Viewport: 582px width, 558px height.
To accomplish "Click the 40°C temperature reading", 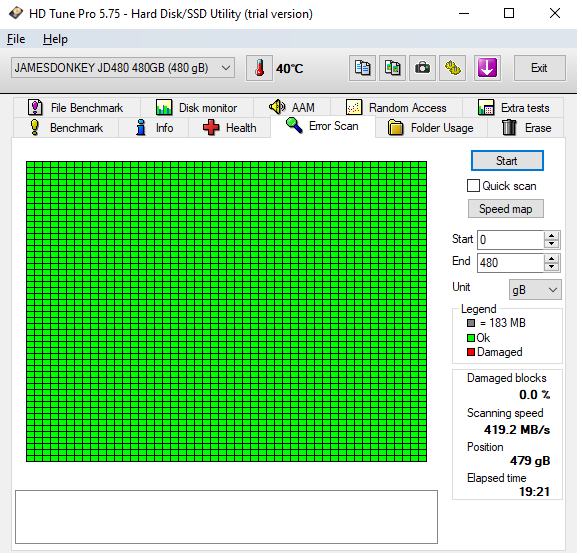I will click(290, 69).
